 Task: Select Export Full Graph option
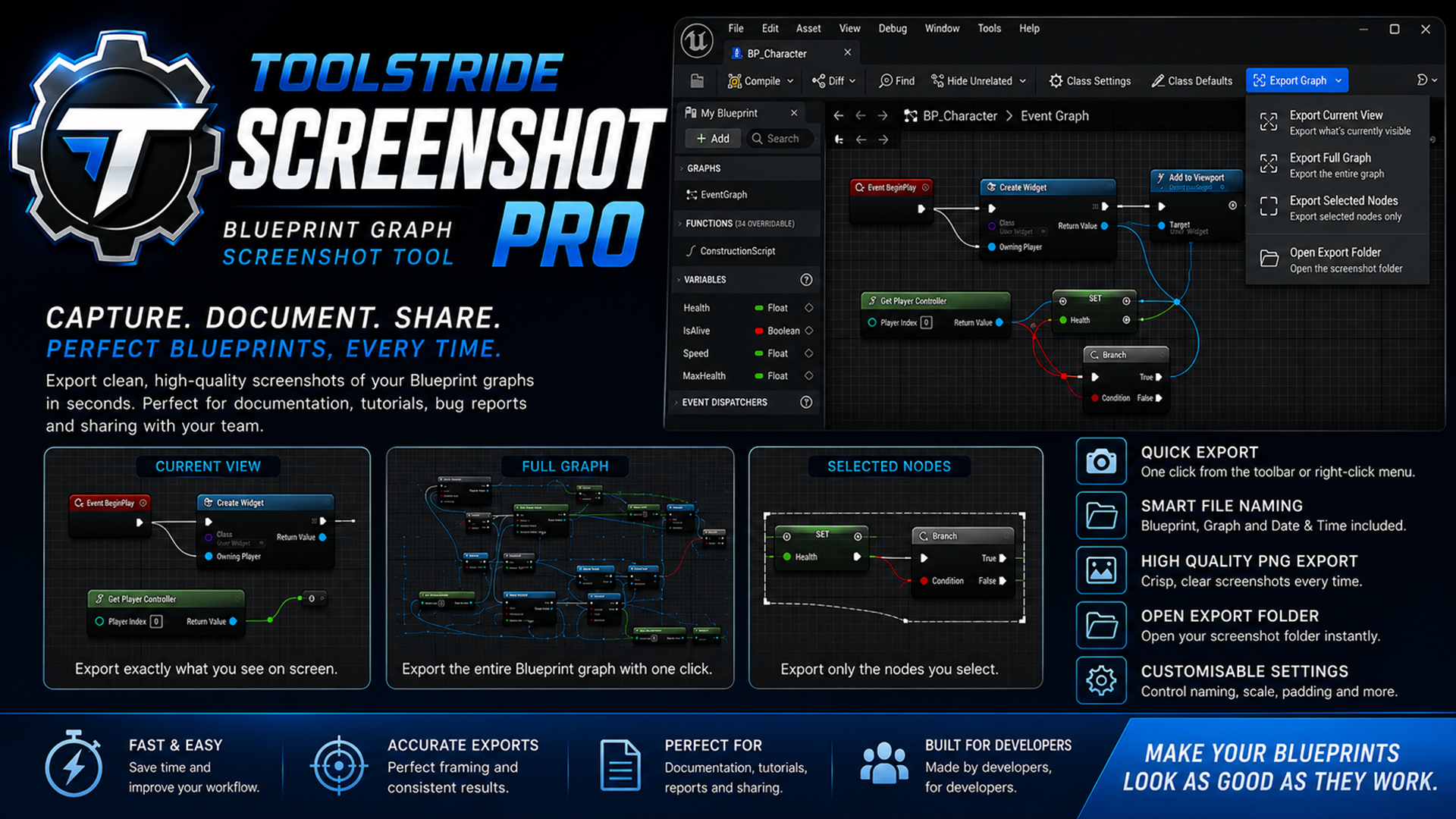[1336, 165]
